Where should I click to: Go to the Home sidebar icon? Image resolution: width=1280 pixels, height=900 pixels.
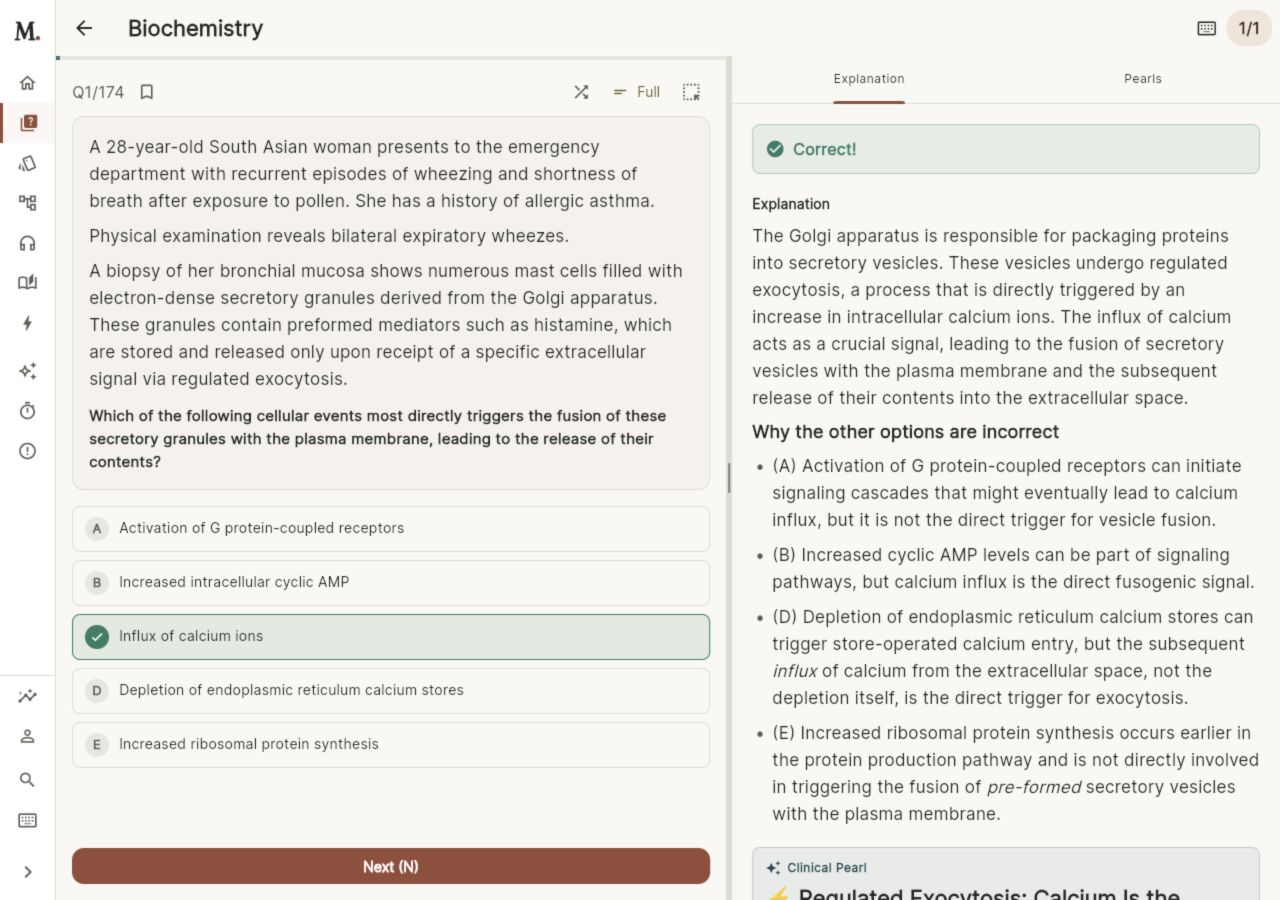(27, 83)
